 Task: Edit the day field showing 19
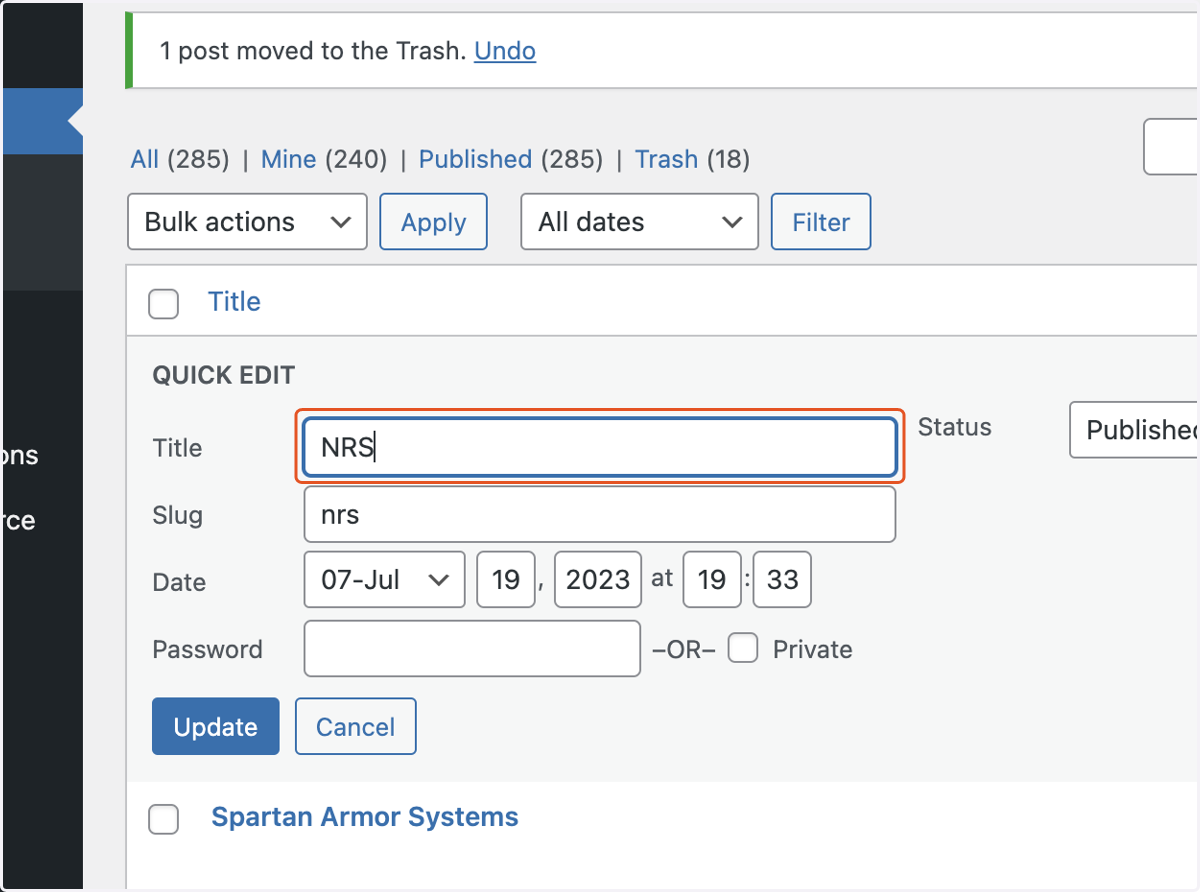pyautogui.click(x=506, y=579)
